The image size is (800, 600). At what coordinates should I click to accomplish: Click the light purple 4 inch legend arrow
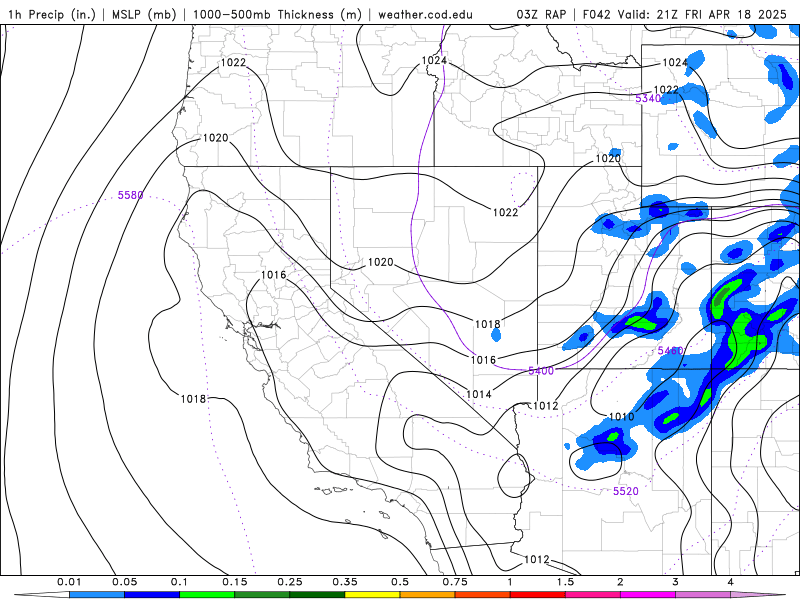[x=758, y=595]
